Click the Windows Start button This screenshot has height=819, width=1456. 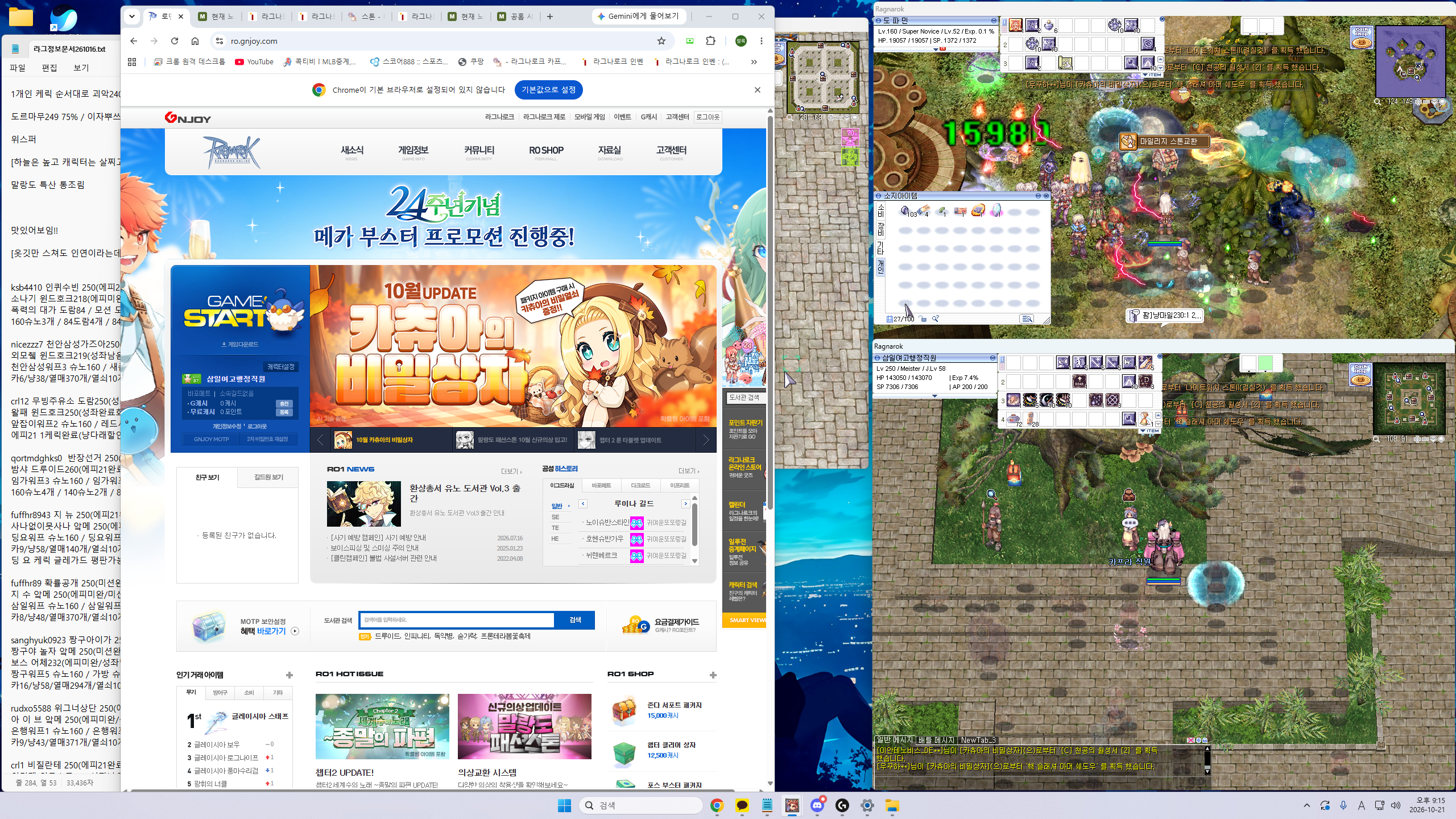[x=564, y=805]
